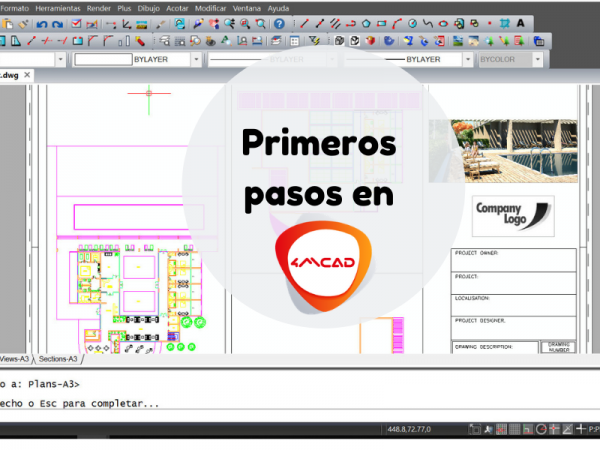The height and width of the screenshot is (450, 600).
Task: Click the LOCALISATION title block field
Action: pos(514,305)
